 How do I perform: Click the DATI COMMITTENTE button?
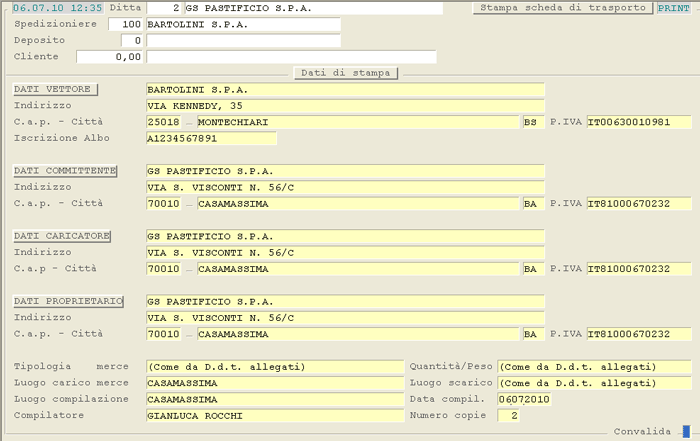point(65,171)
